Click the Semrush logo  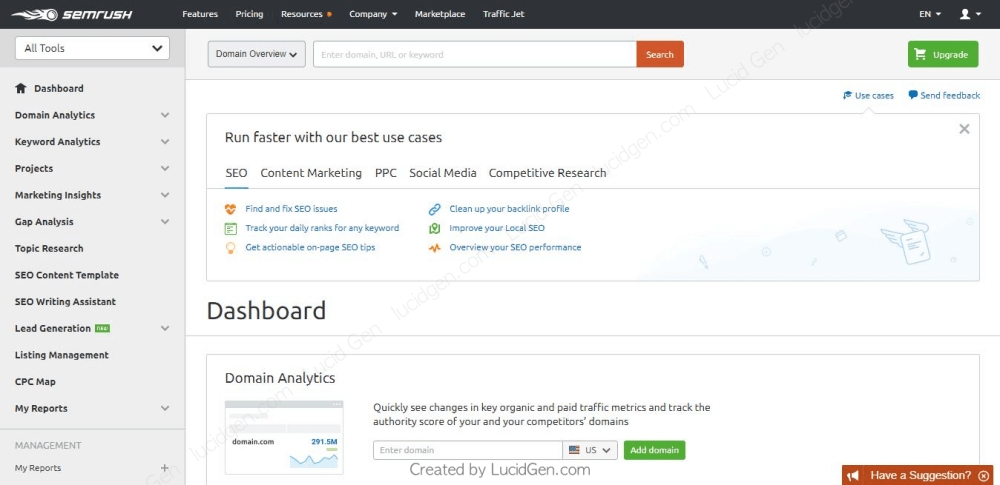click(x=71, y=14)
